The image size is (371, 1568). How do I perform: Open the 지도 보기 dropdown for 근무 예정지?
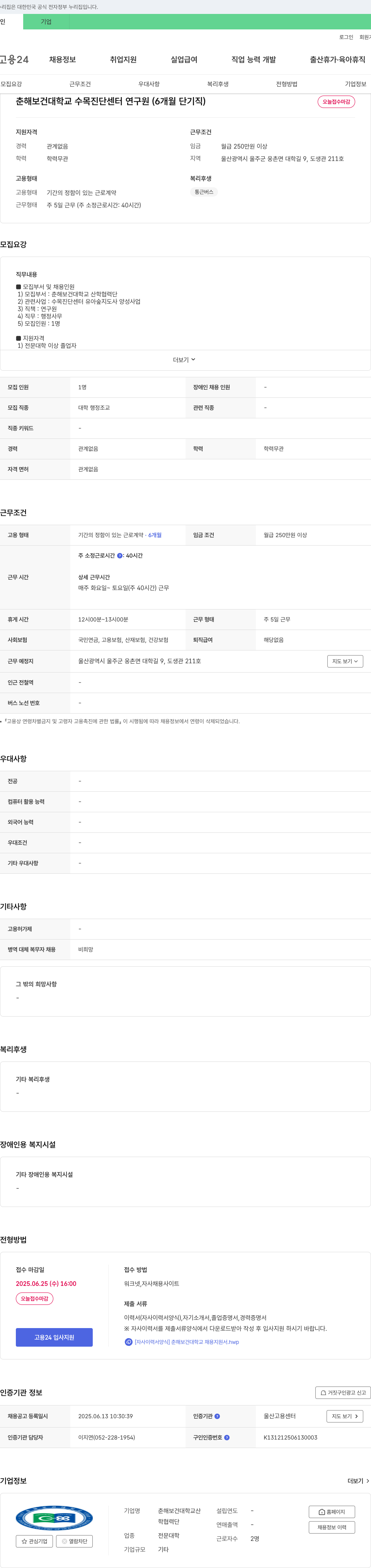[345, 661]
